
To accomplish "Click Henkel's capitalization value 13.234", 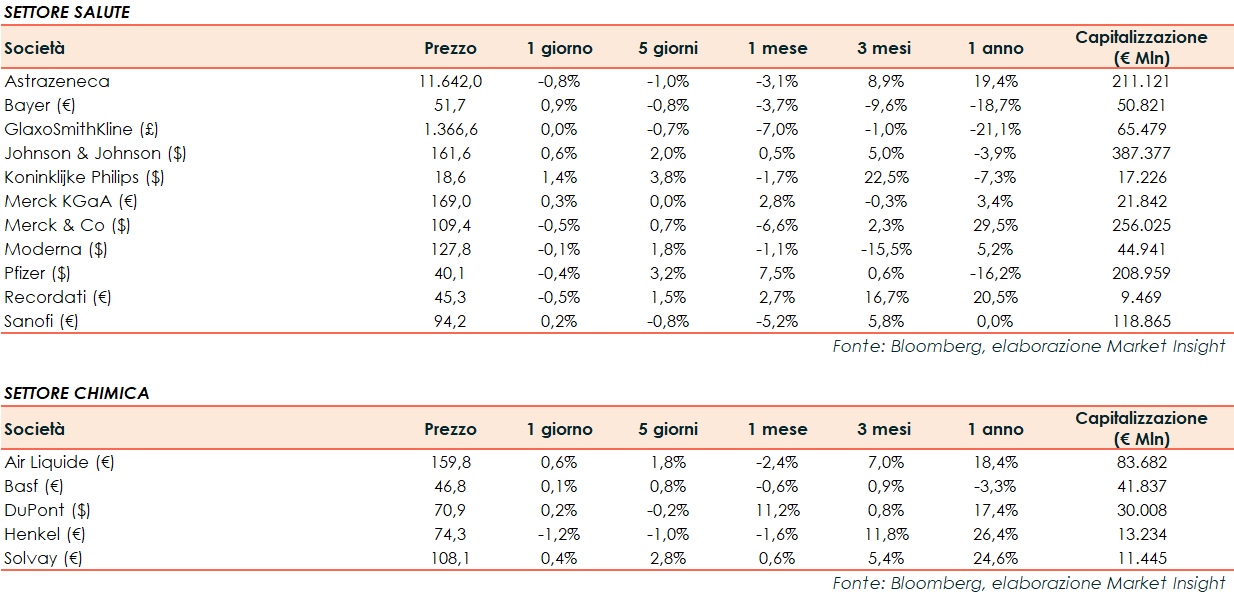I will pyautogui.click(x=1140, y=534).
